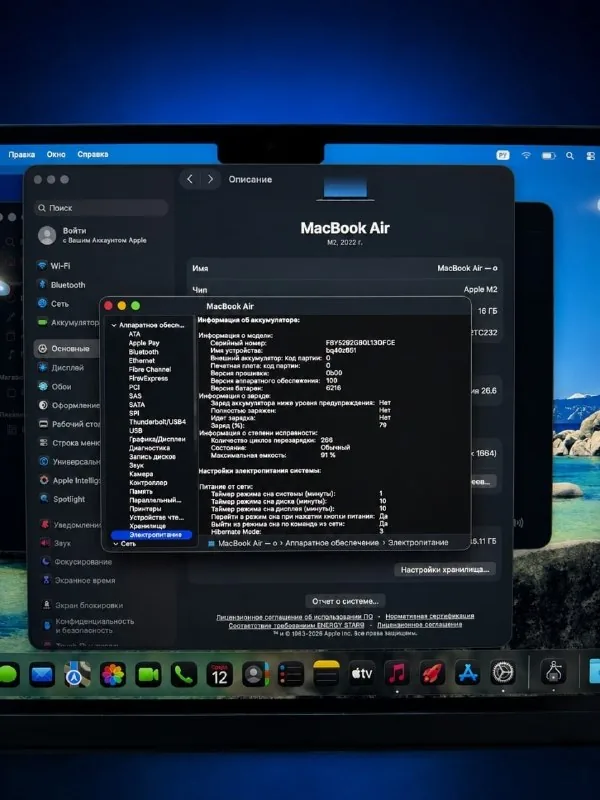The height and width of the screenshot is (800, 600).
Task: Select Электропитание in System Information tree
Action: point(152,535)
